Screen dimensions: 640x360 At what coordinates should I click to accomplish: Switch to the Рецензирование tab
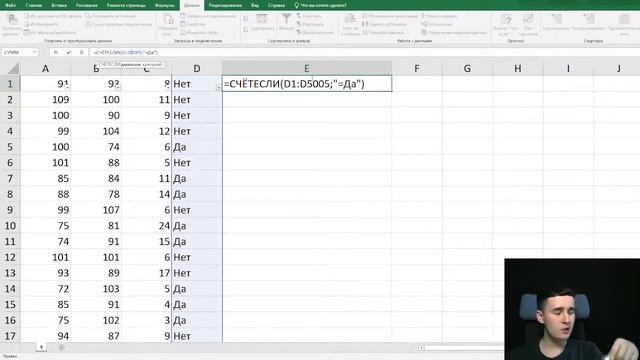(225, 5)
